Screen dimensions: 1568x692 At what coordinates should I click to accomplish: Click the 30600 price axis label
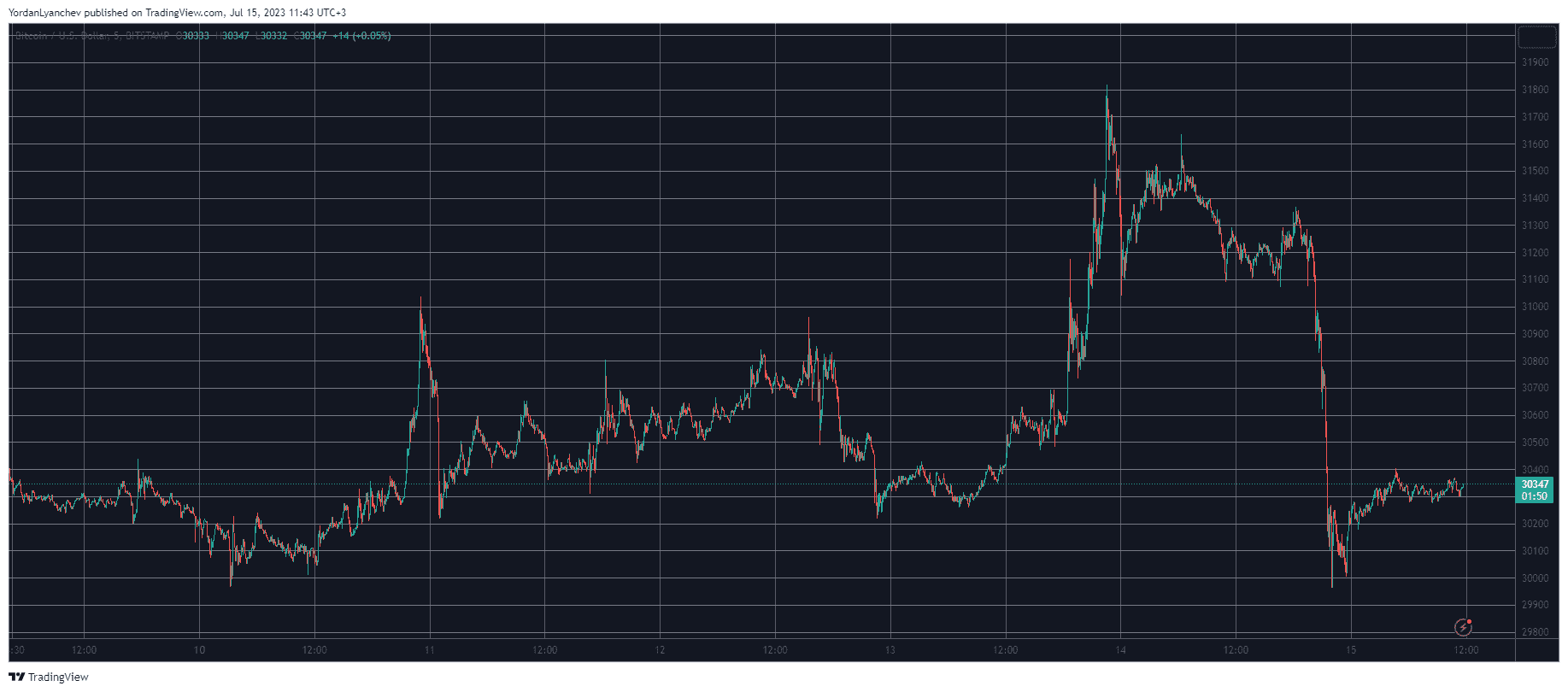coord(1535,415)
